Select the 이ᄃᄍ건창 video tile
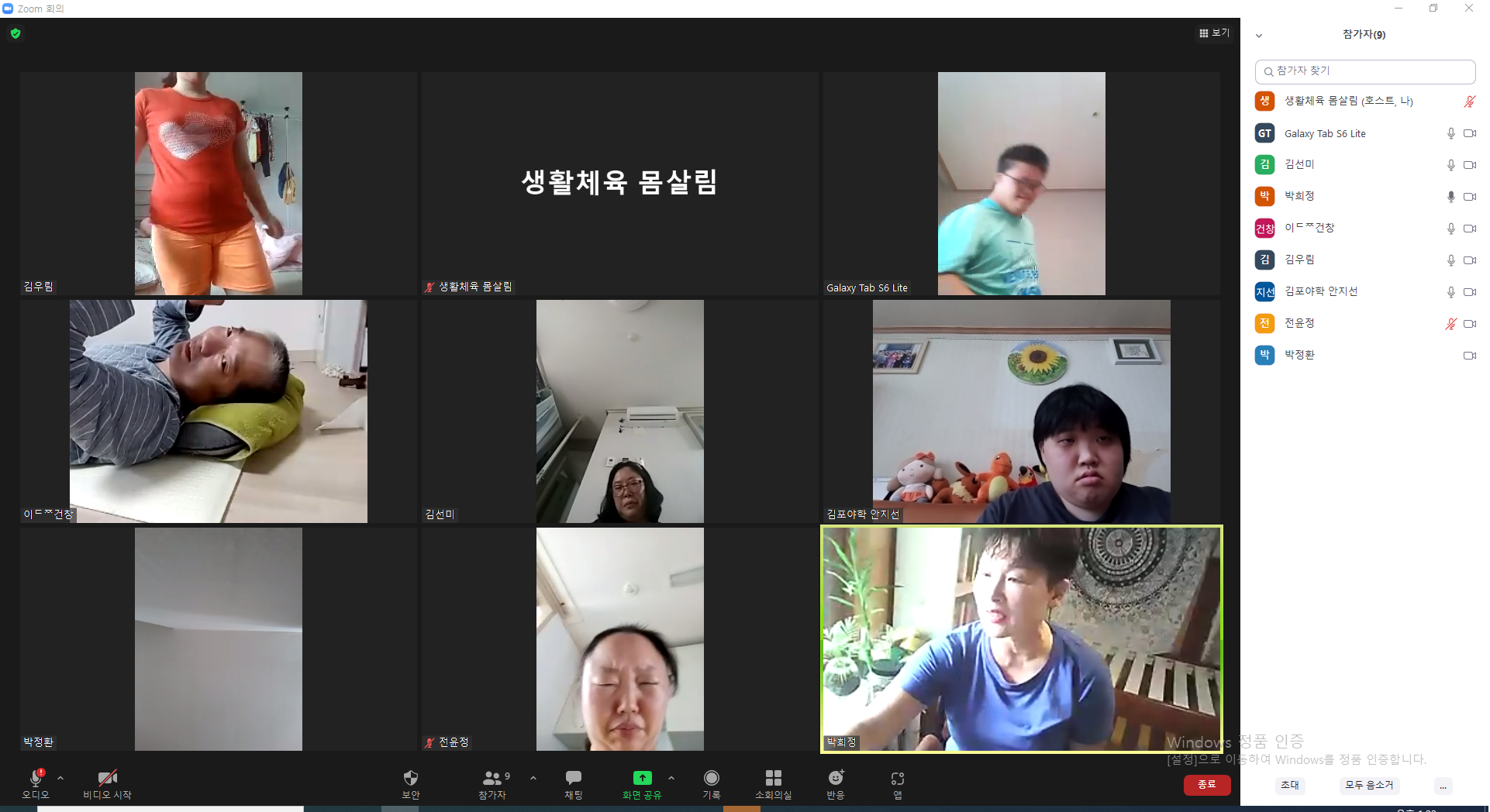Screen dimensions: 1490x812 pyautogui.click(x=219, y=411)
